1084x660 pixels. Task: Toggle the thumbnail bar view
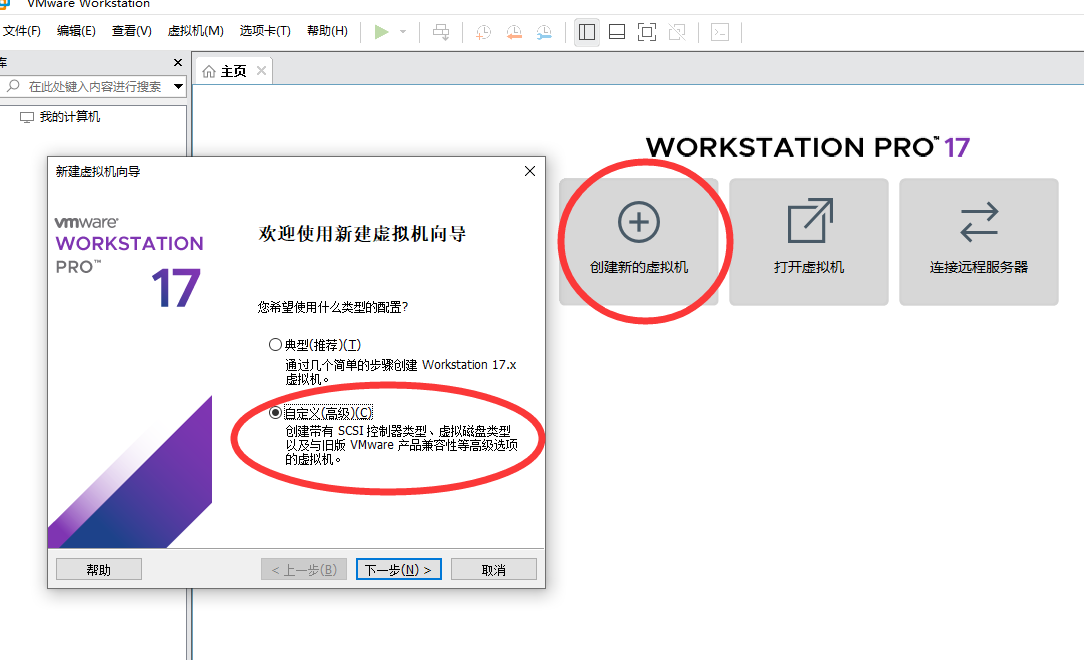click(x=616, y=31)
